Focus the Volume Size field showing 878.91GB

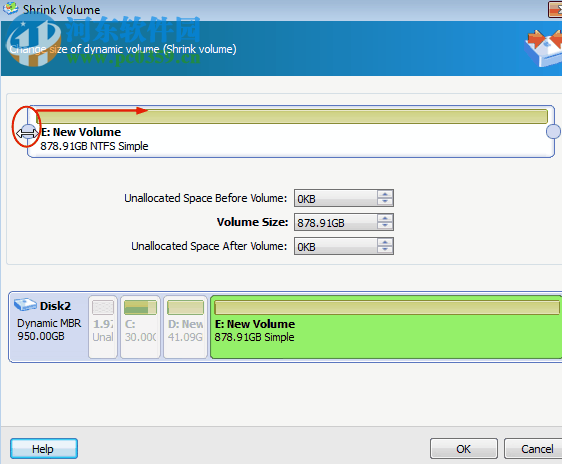tap(336, 222)
